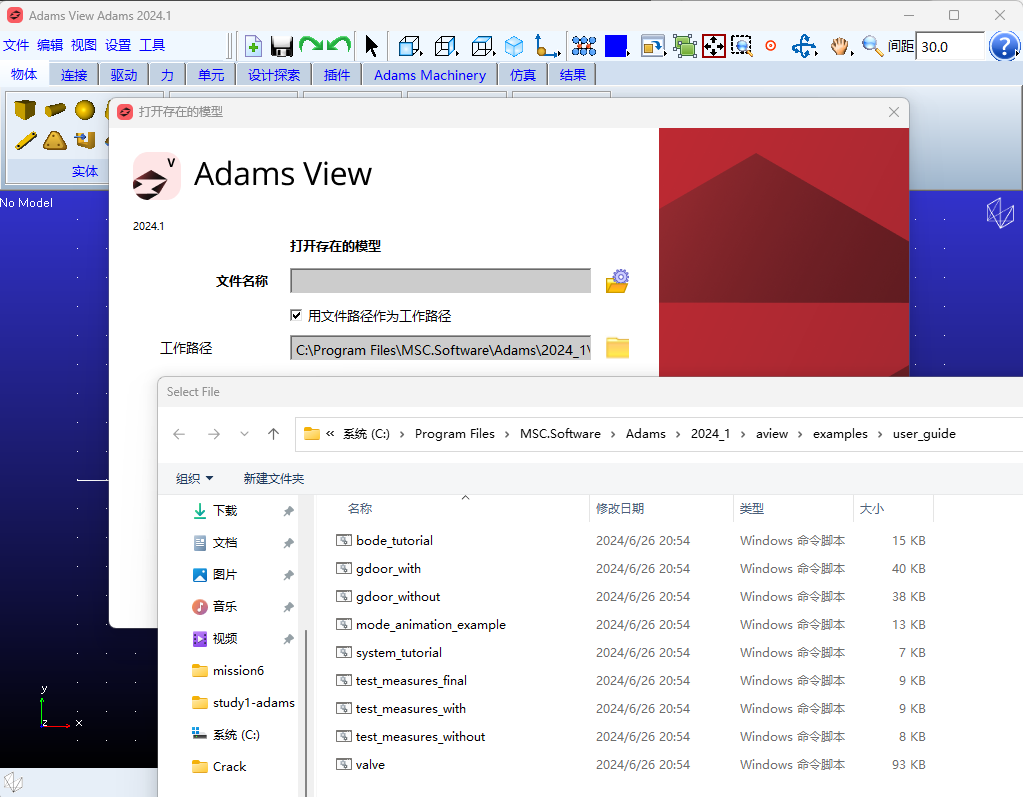Open the 文件 menu
The width and height of the screenshot is (1023, 797).
[16, 45]
